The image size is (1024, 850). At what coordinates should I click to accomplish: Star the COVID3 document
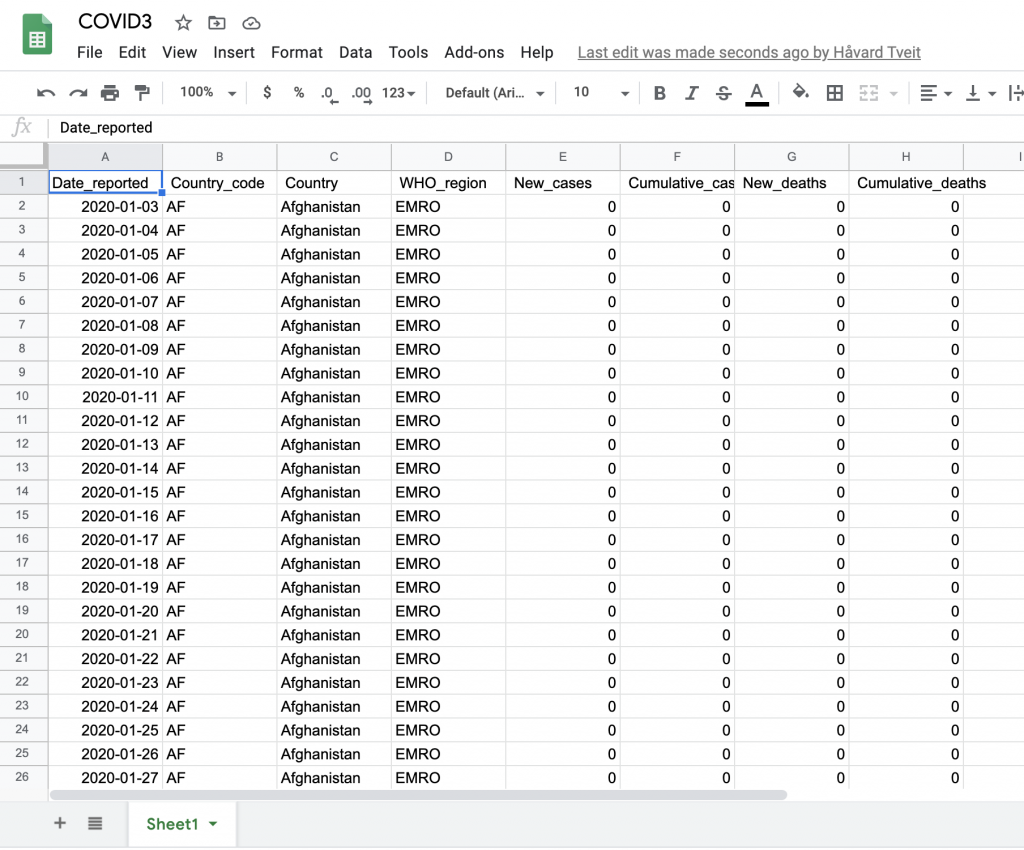tap(184, 24)
